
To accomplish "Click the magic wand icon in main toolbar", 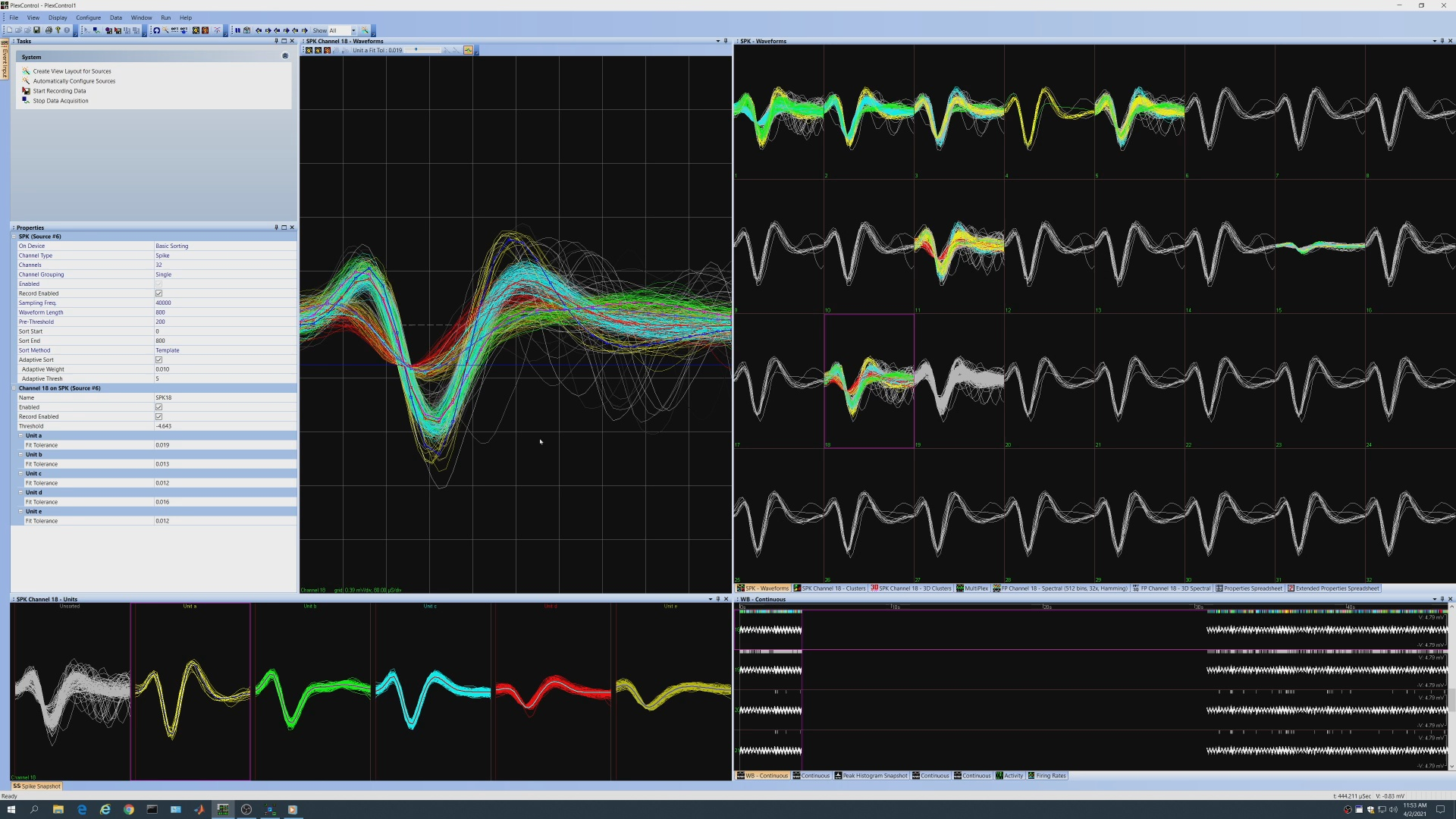I will tap(165, 30).
